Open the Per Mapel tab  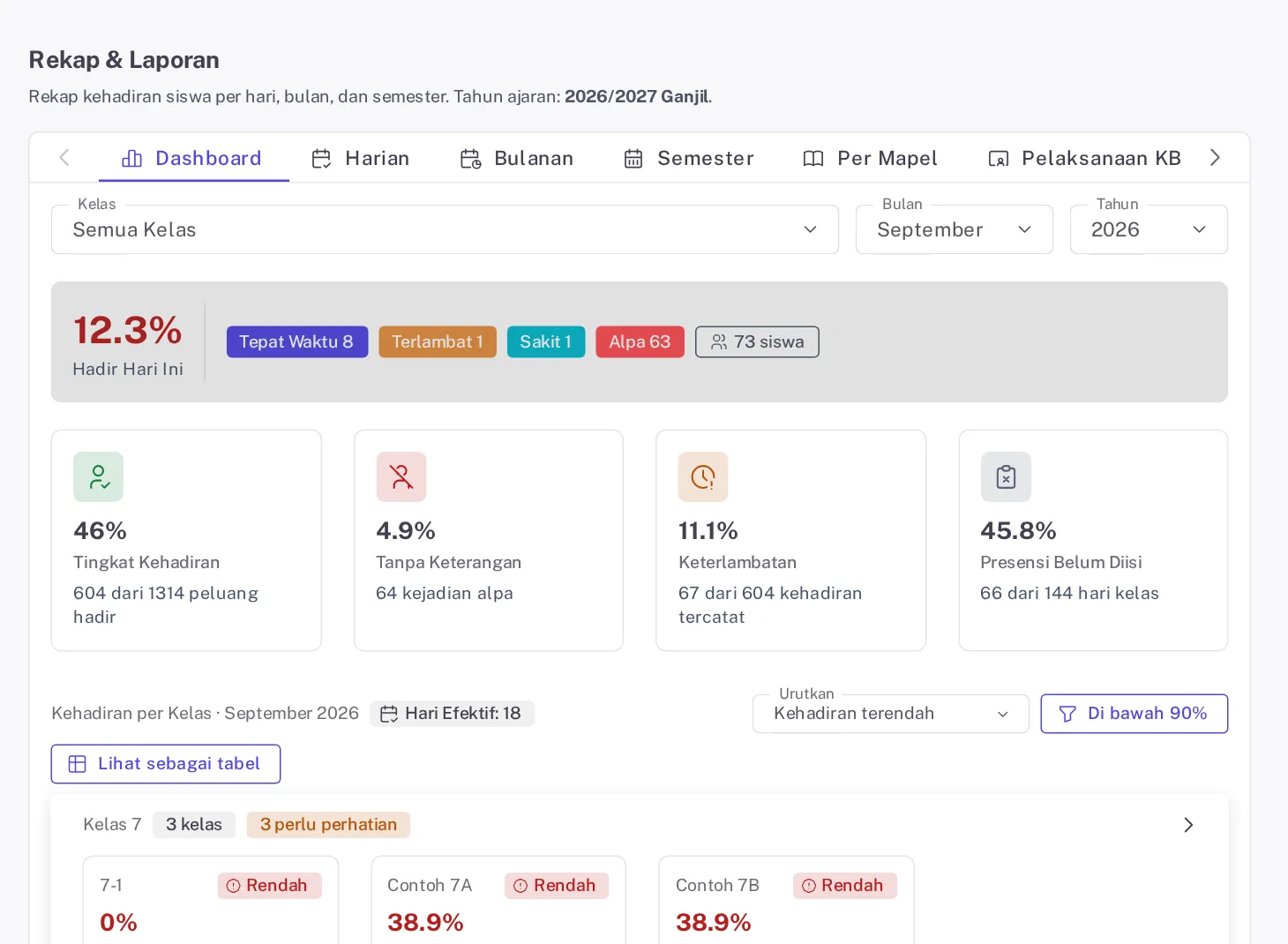pyautogui.click(x=870, y=158)
